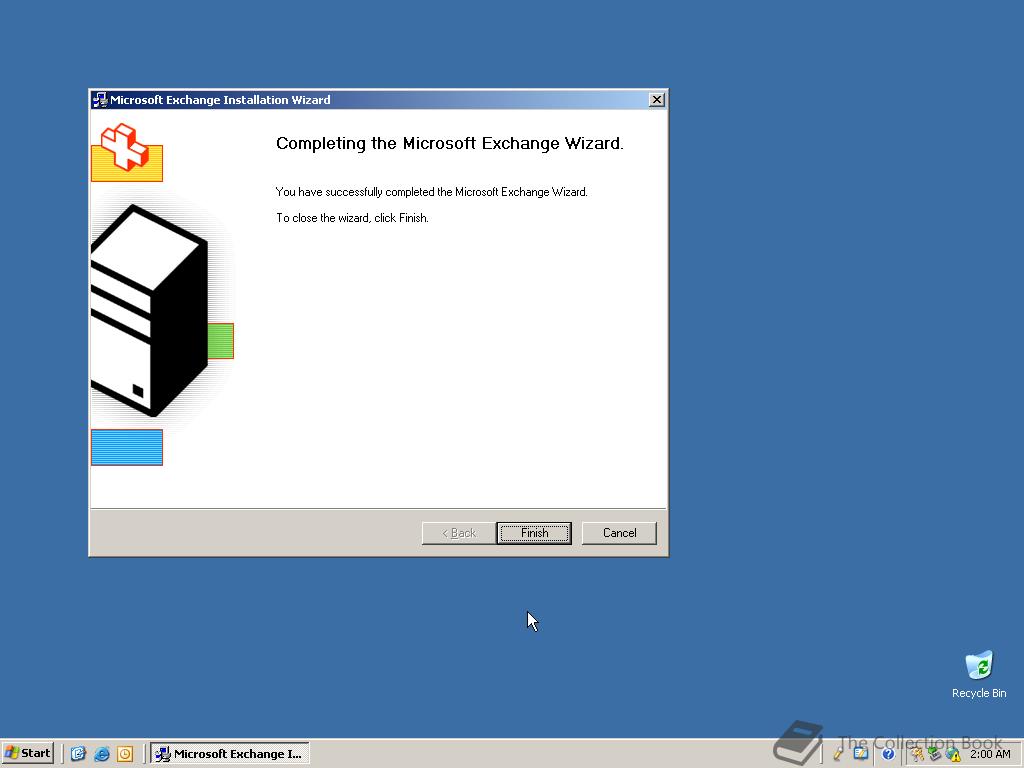The height and width of the screenshot is (768, 1024).
Task: Close the Microsoft Exchange Installation Wizard window
Action: click(656, 99)
